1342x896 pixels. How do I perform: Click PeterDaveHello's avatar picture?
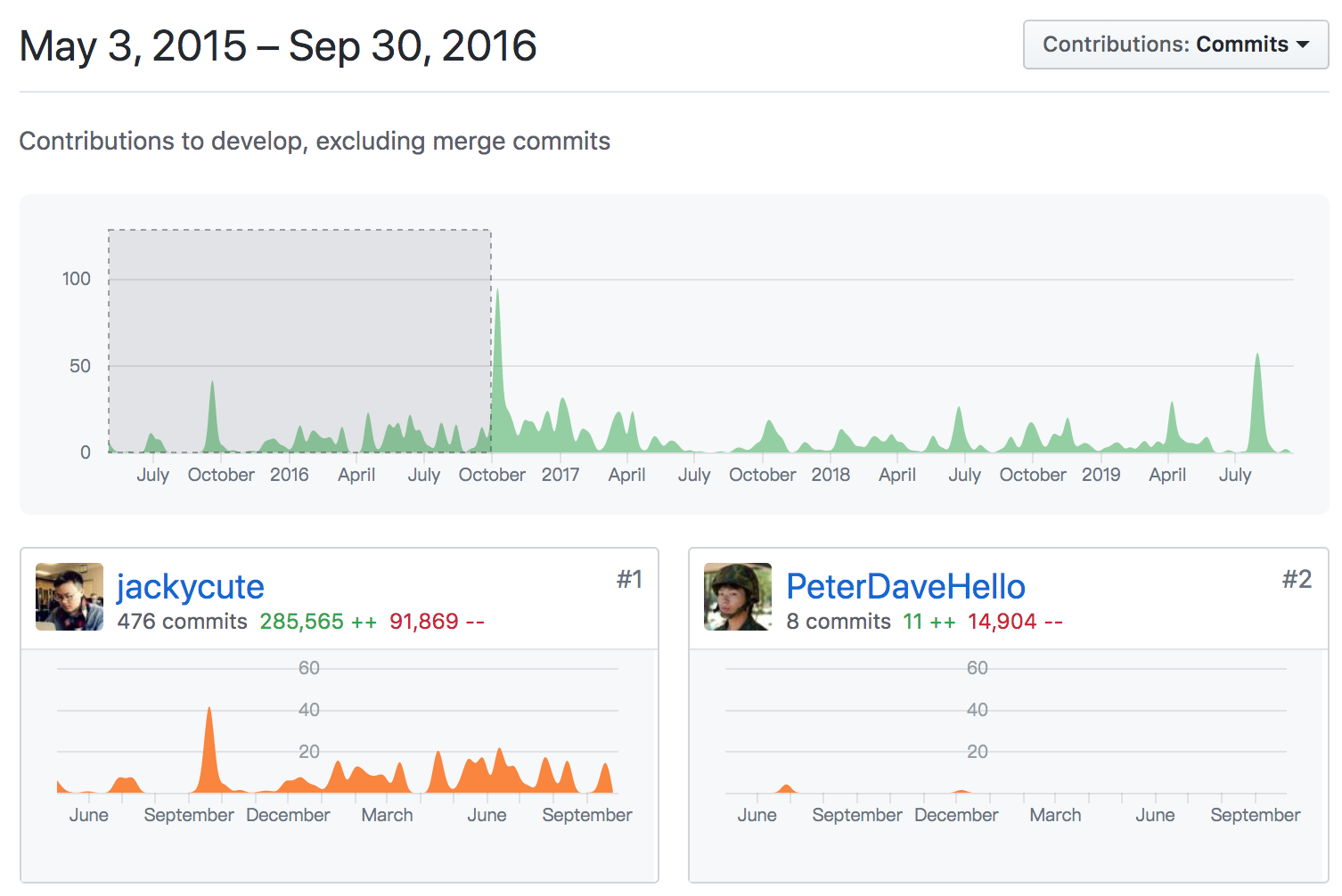pyautogui.click(x=738, y=597)
